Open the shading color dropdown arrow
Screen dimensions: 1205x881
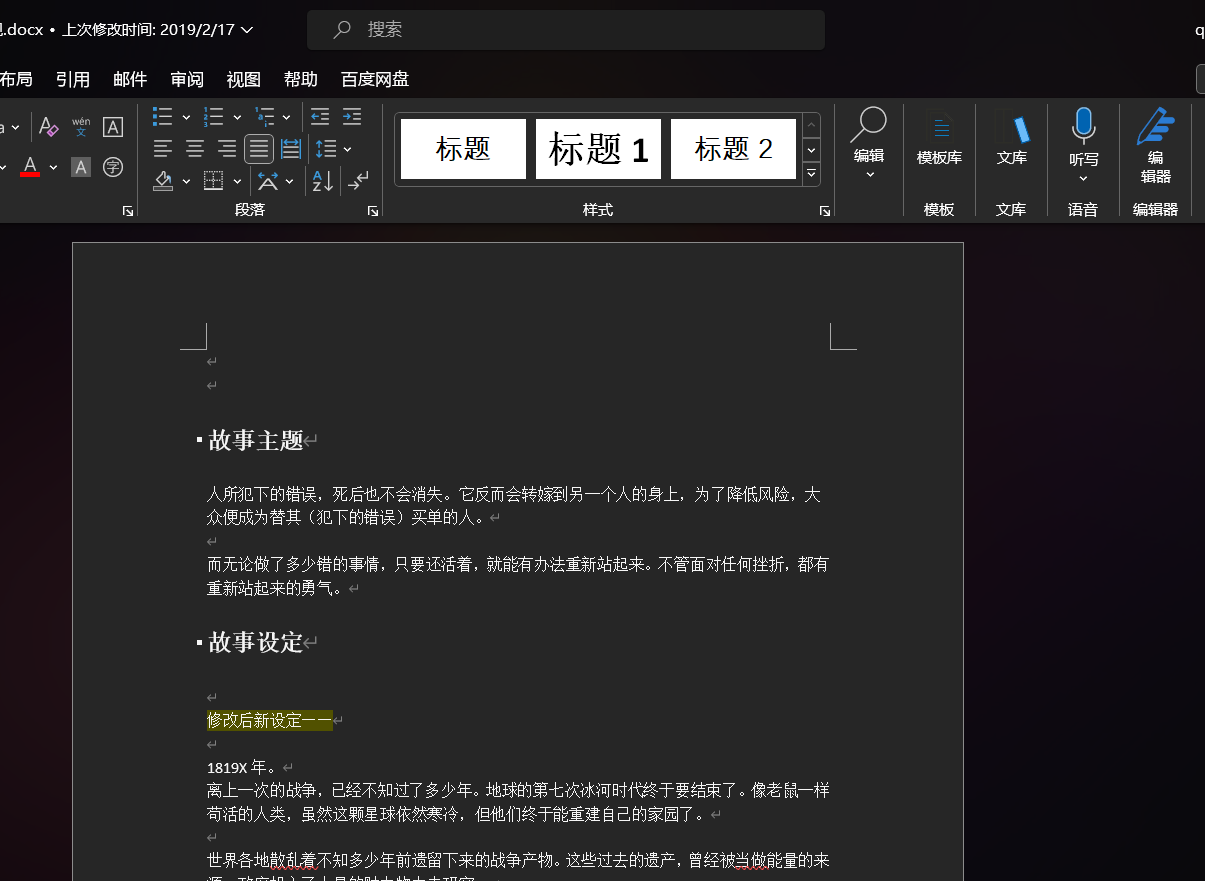(x=186, y=181)
